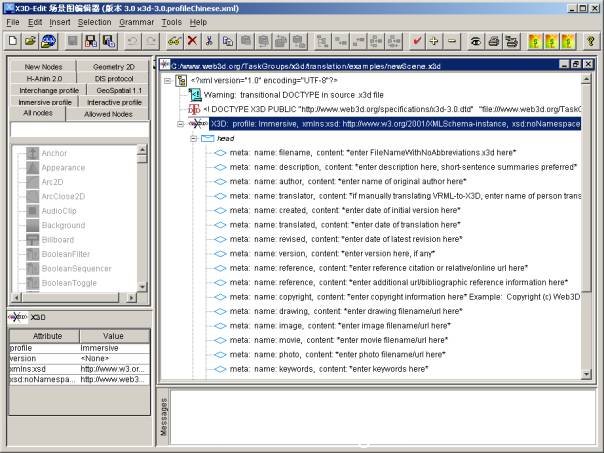Click the 'Immersive' value cell for profile
Screen dimensions: 604x453
point(114,348)
